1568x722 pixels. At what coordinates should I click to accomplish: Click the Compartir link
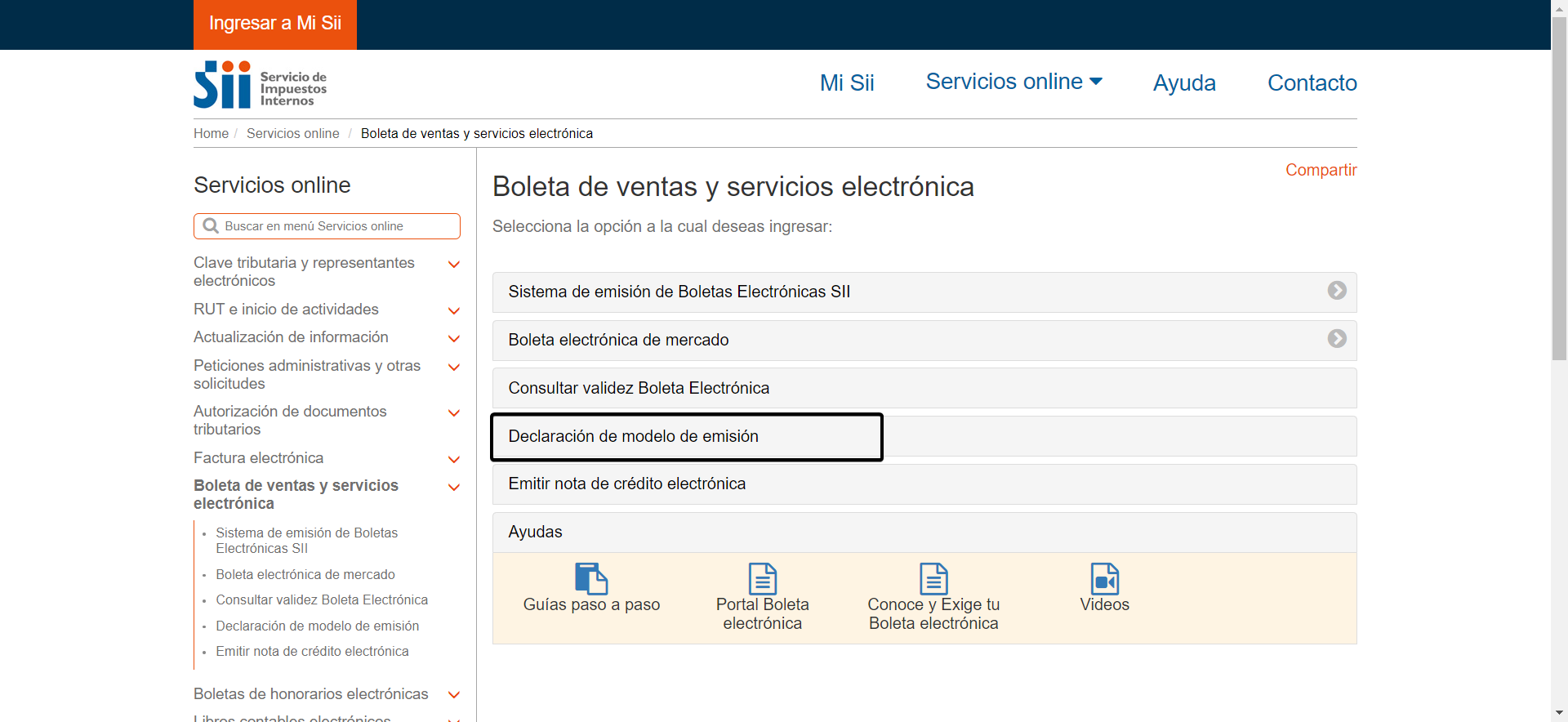coord(1321,170)
